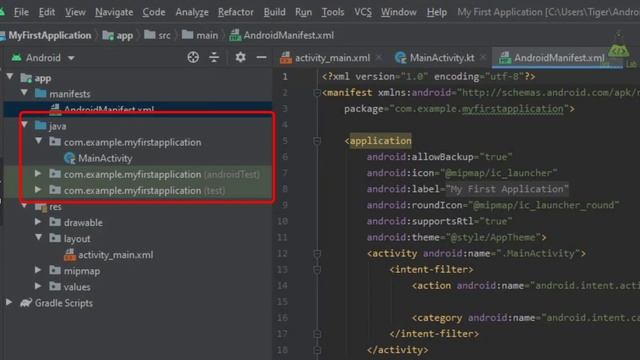Open project panel settings gear
640x360 pixels.
[240, 57]
